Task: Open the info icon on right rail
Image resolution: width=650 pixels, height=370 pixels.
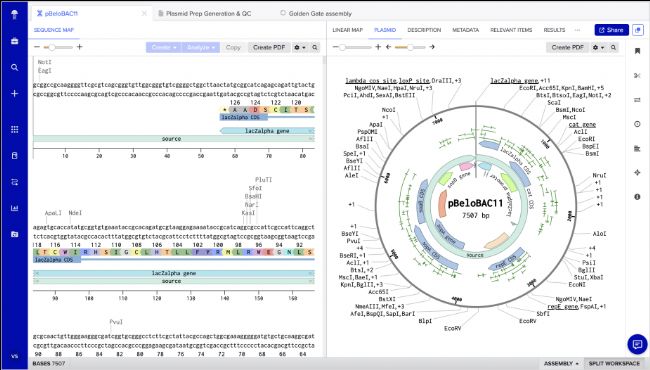Action: click(x=637, y=197)
